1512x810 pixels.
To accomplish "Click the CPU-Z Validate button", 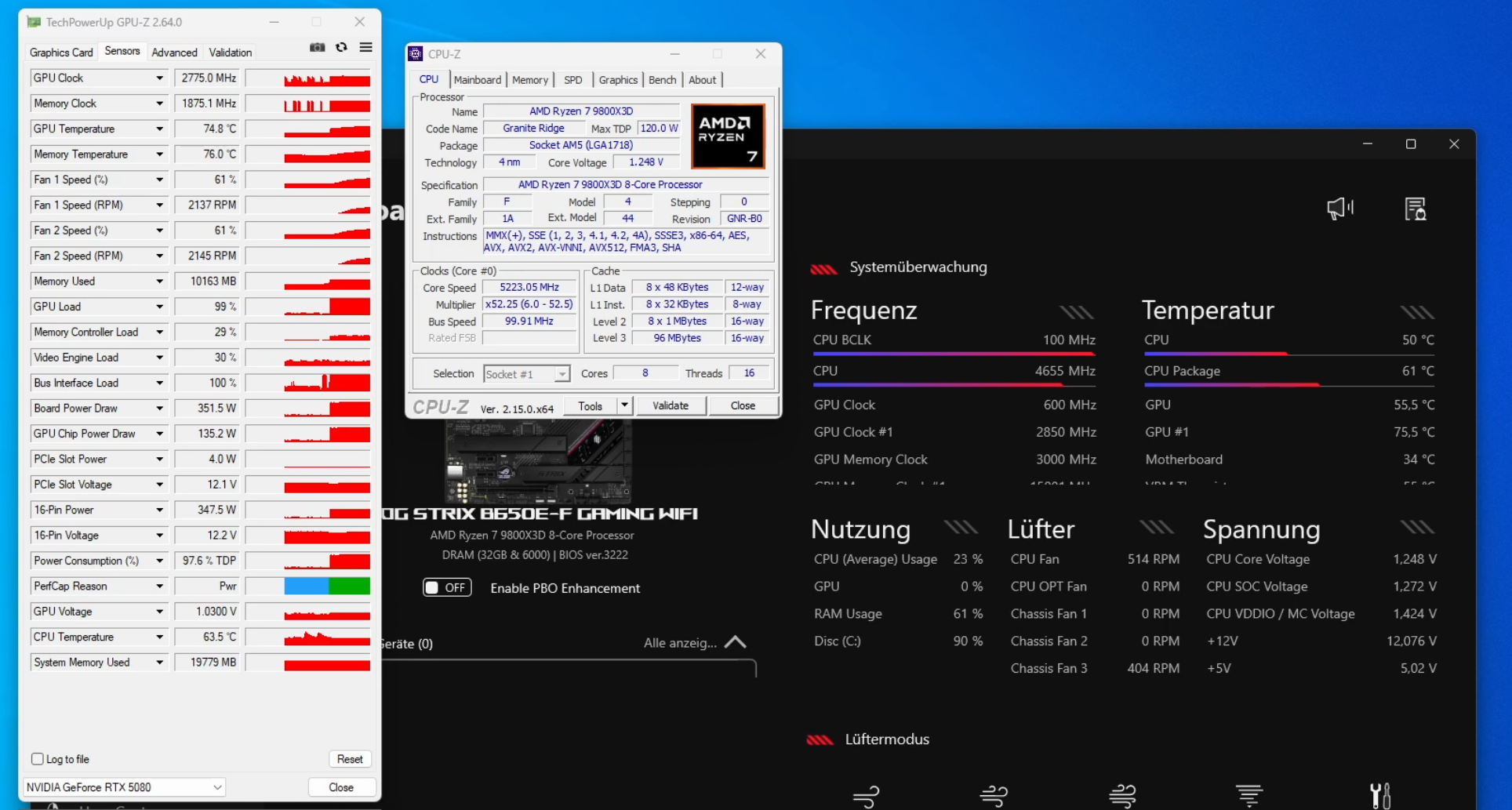I will pos(671,405).
